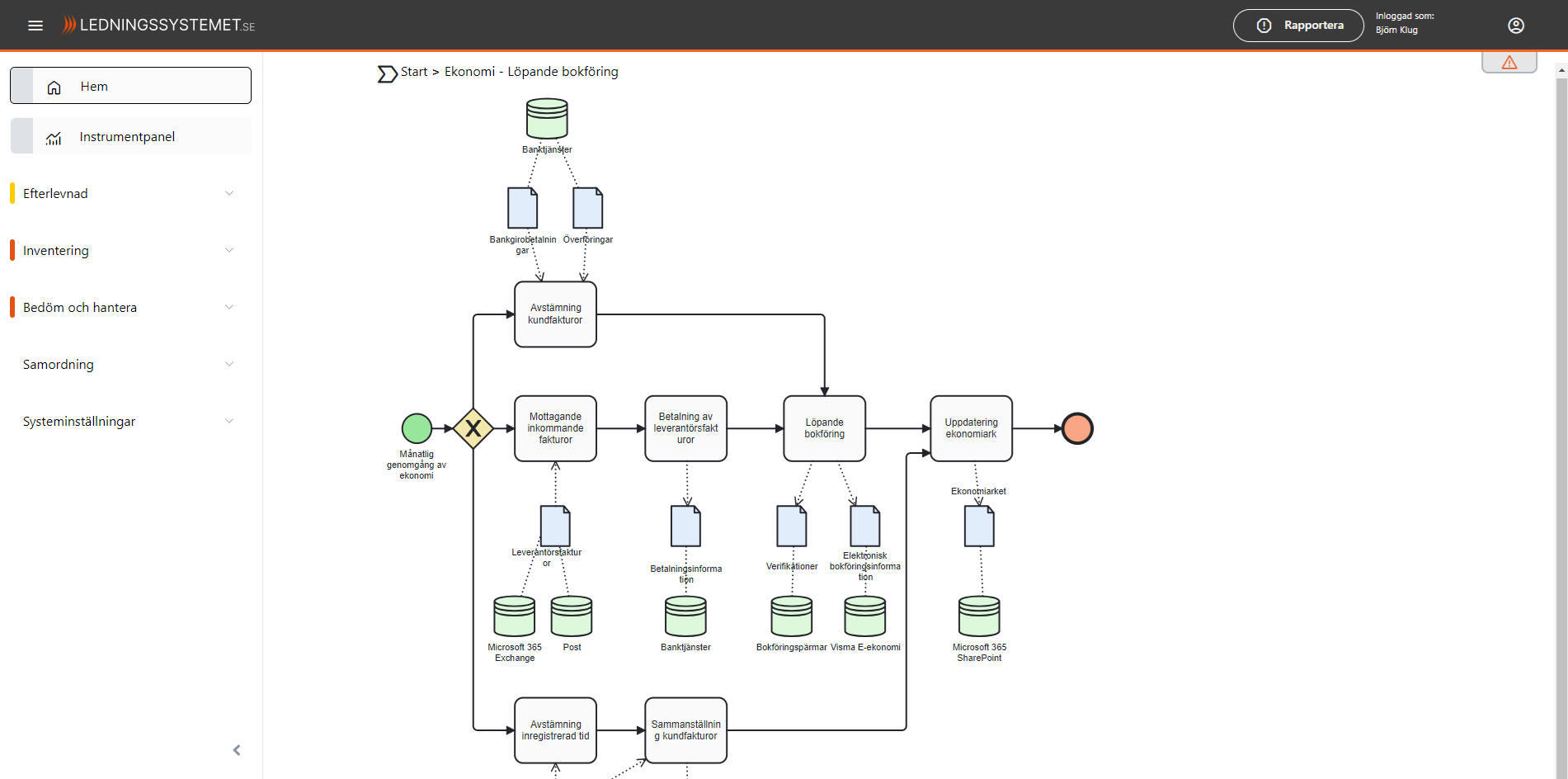Click the green start event circle
This screenshot has width=1568, height=779.
pyautogui.click(x=417, y=428)
